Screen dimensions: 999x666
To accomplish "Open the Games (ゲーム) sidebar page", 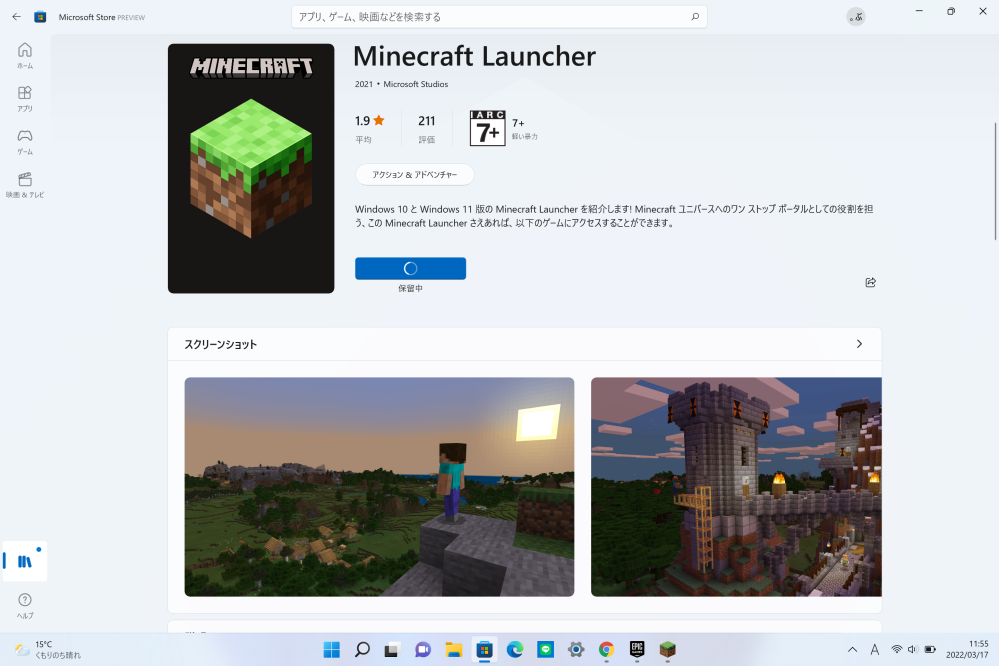I will pyautogui.click(x=25, y=141).
